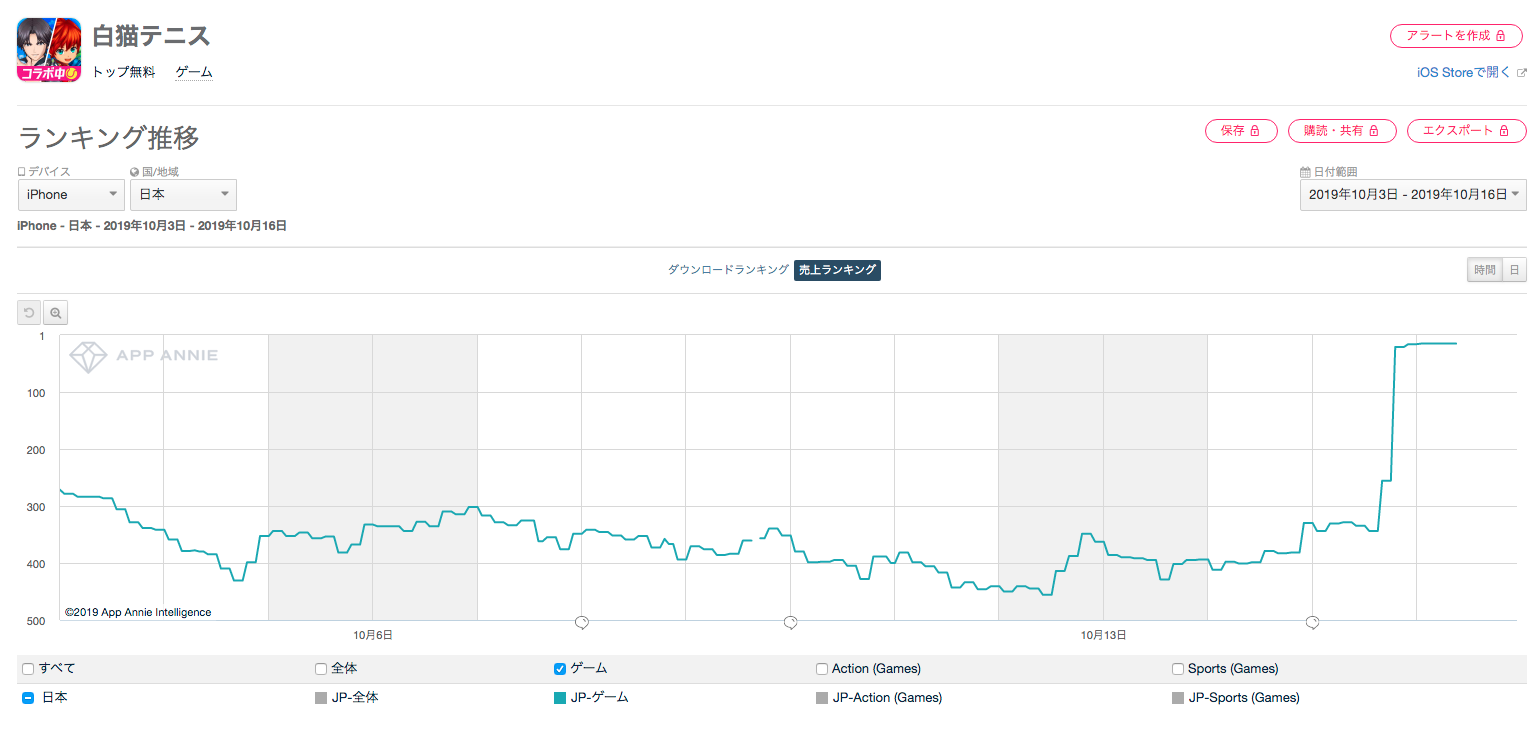Switch the granularity to 日

(1514, 269)
